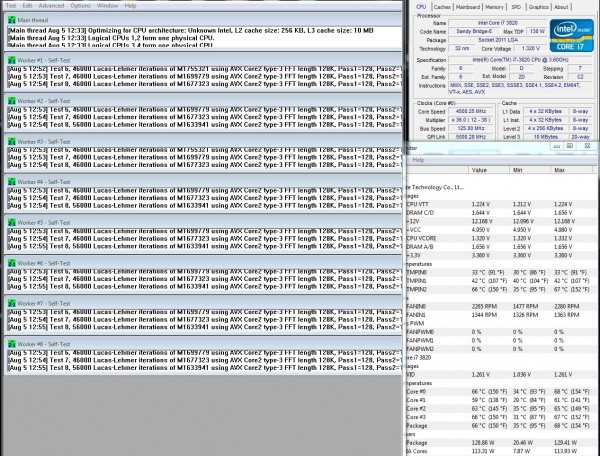Open the Help menu in HWMonitor
The height and width of the screenshot is (456, 600).
click(x=418, y=160)
